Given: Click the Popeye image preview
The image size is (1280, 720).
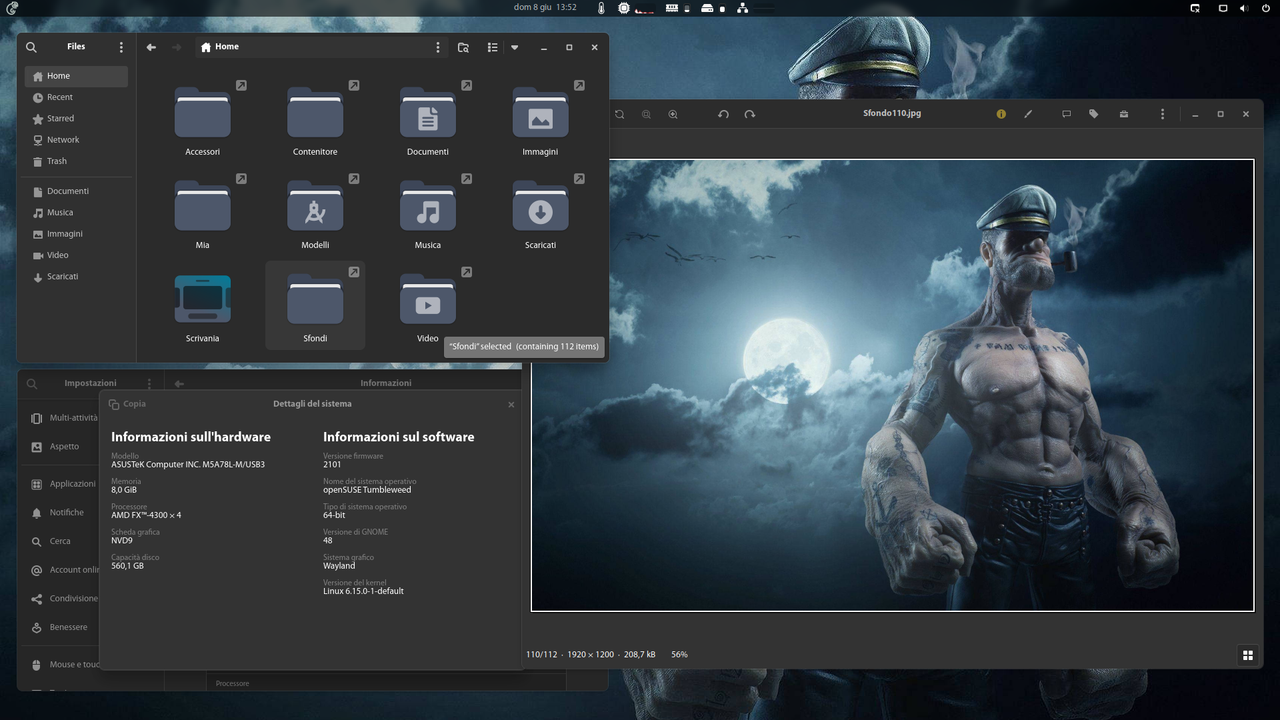Looking at the screenshot, I should click(892, 385).
